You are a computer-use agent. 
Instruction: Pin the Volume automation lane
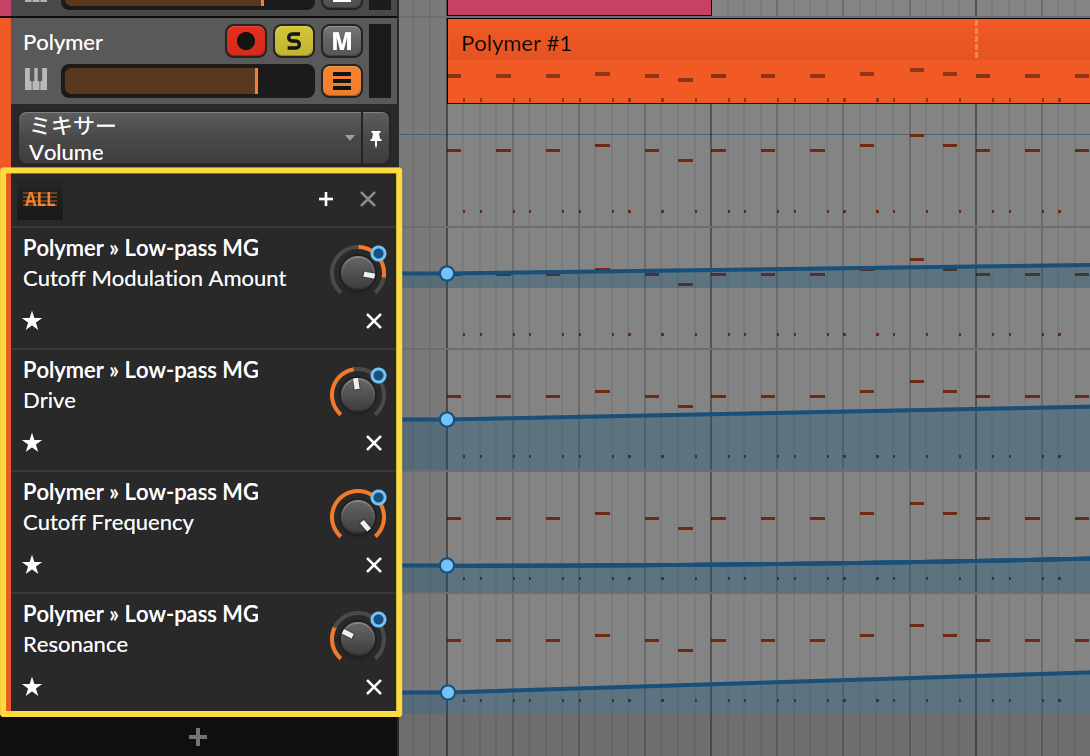point(376,138)
